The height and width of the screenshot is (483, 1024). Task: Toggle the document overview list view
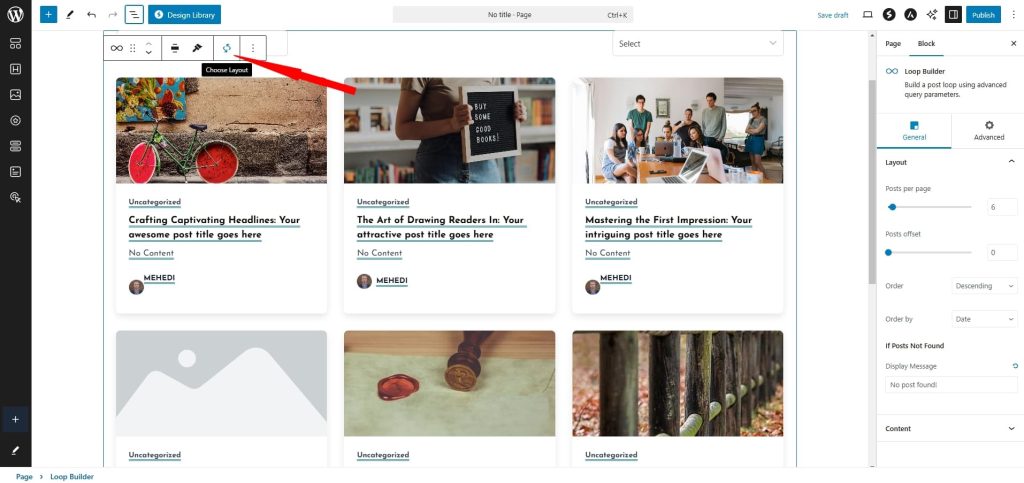click(x=134, y=15)
